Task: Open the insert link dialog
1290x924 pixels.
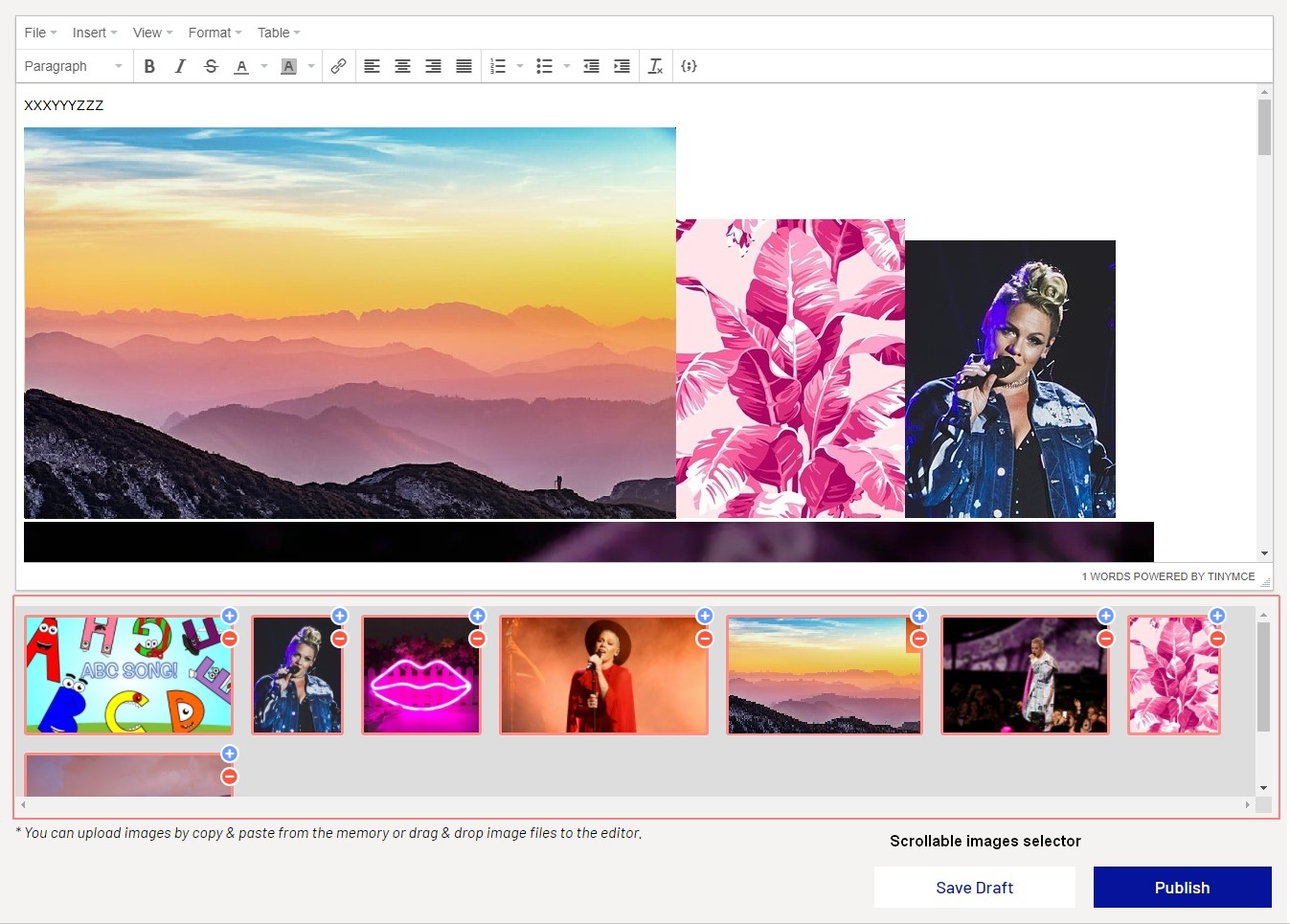Action: point(338,66)
